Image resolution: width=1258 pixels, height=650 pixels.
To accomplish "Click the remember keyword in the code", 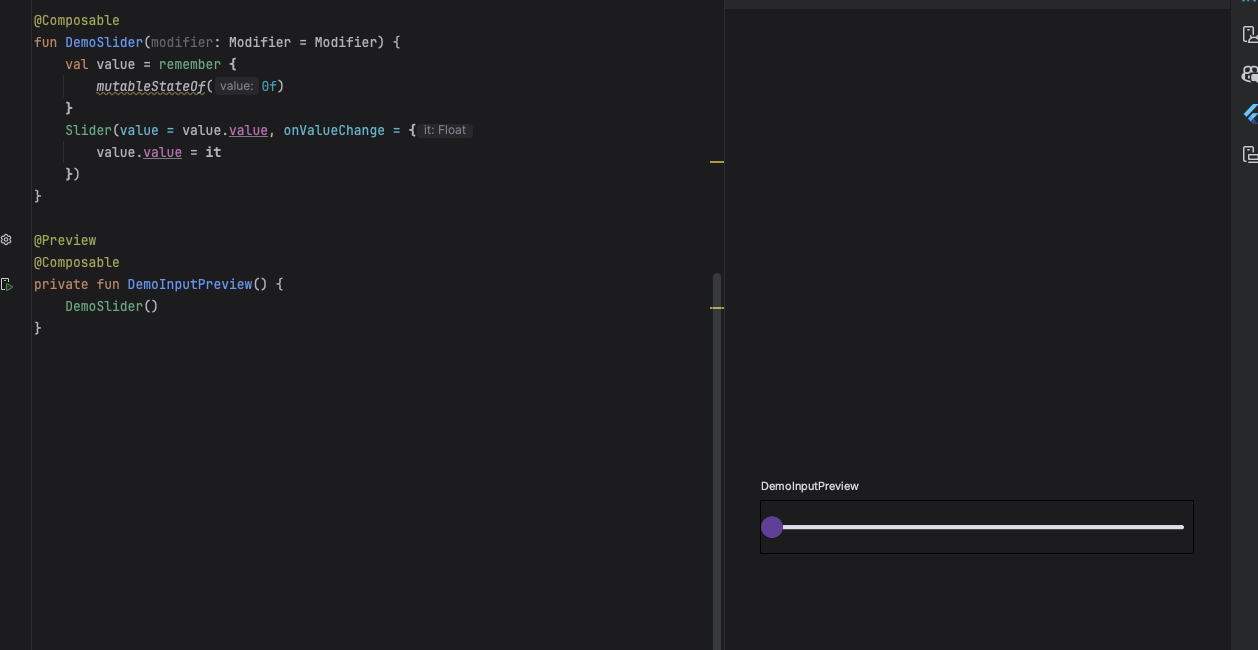I will point(189,64).
